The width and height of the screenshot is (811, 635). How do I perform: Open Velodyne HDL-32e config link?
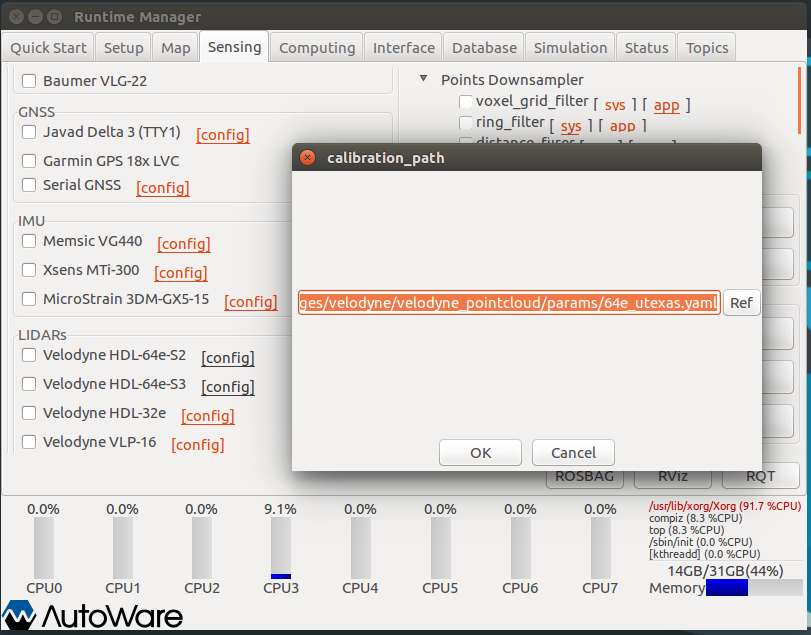point(208,416)
